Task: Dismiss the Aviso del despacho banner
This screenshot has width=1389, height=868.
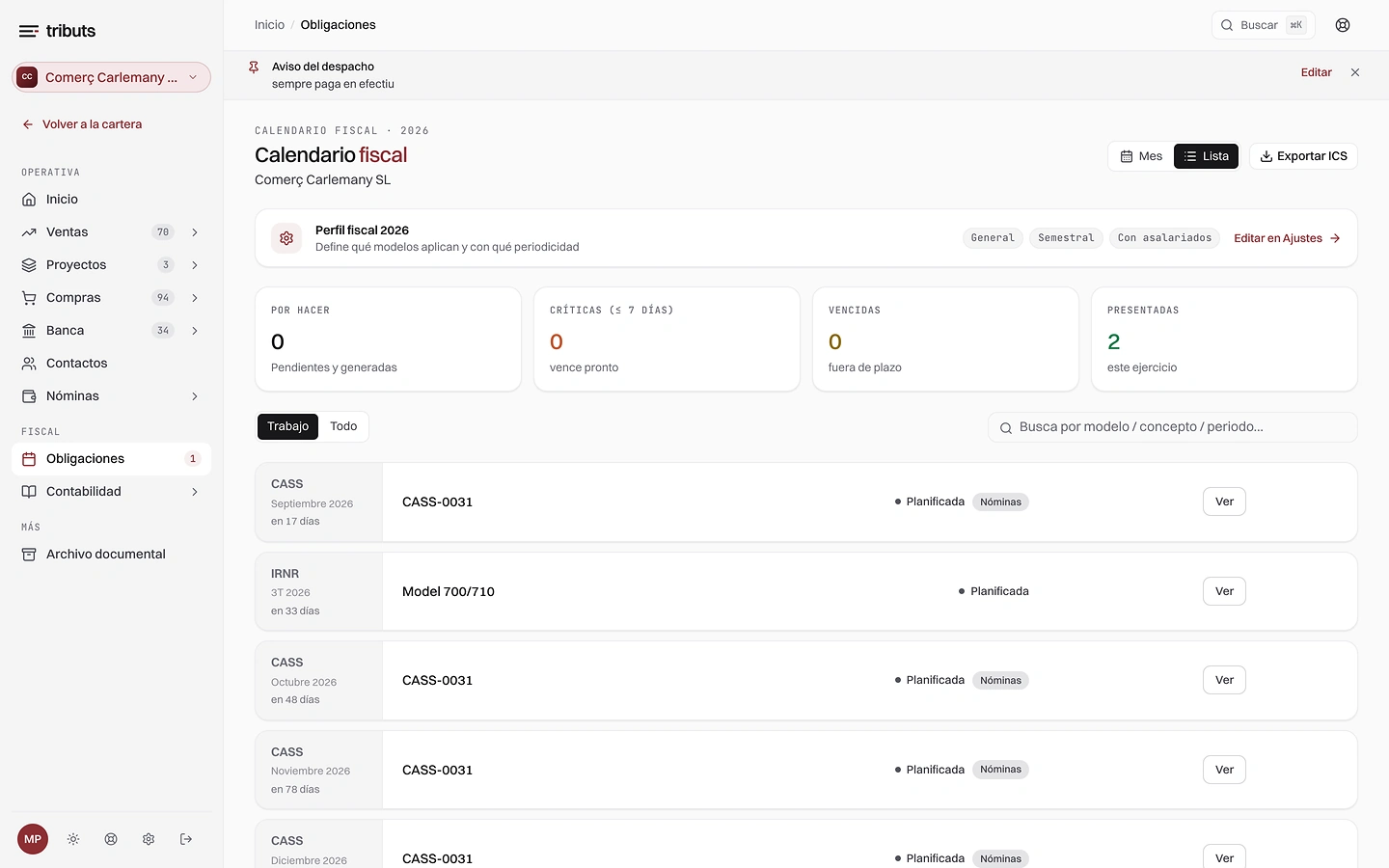Action: (x=1355, y=72)
